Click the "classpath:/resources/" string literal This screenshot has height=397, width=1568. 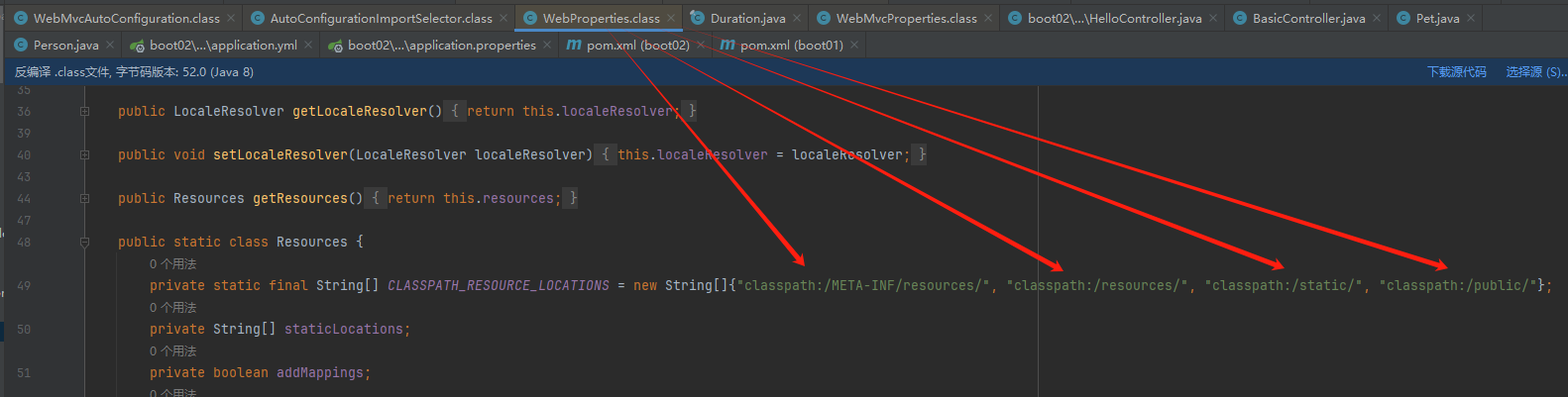tap(1097, 285)
